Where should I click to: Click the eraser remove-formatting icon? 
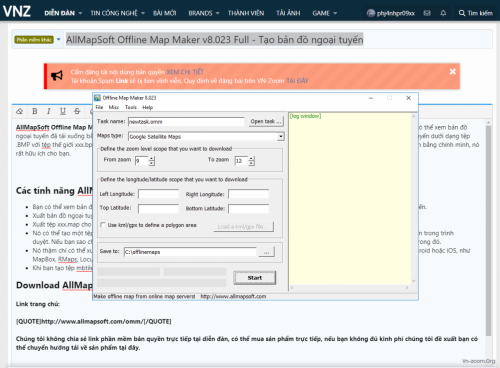[20, 111]
